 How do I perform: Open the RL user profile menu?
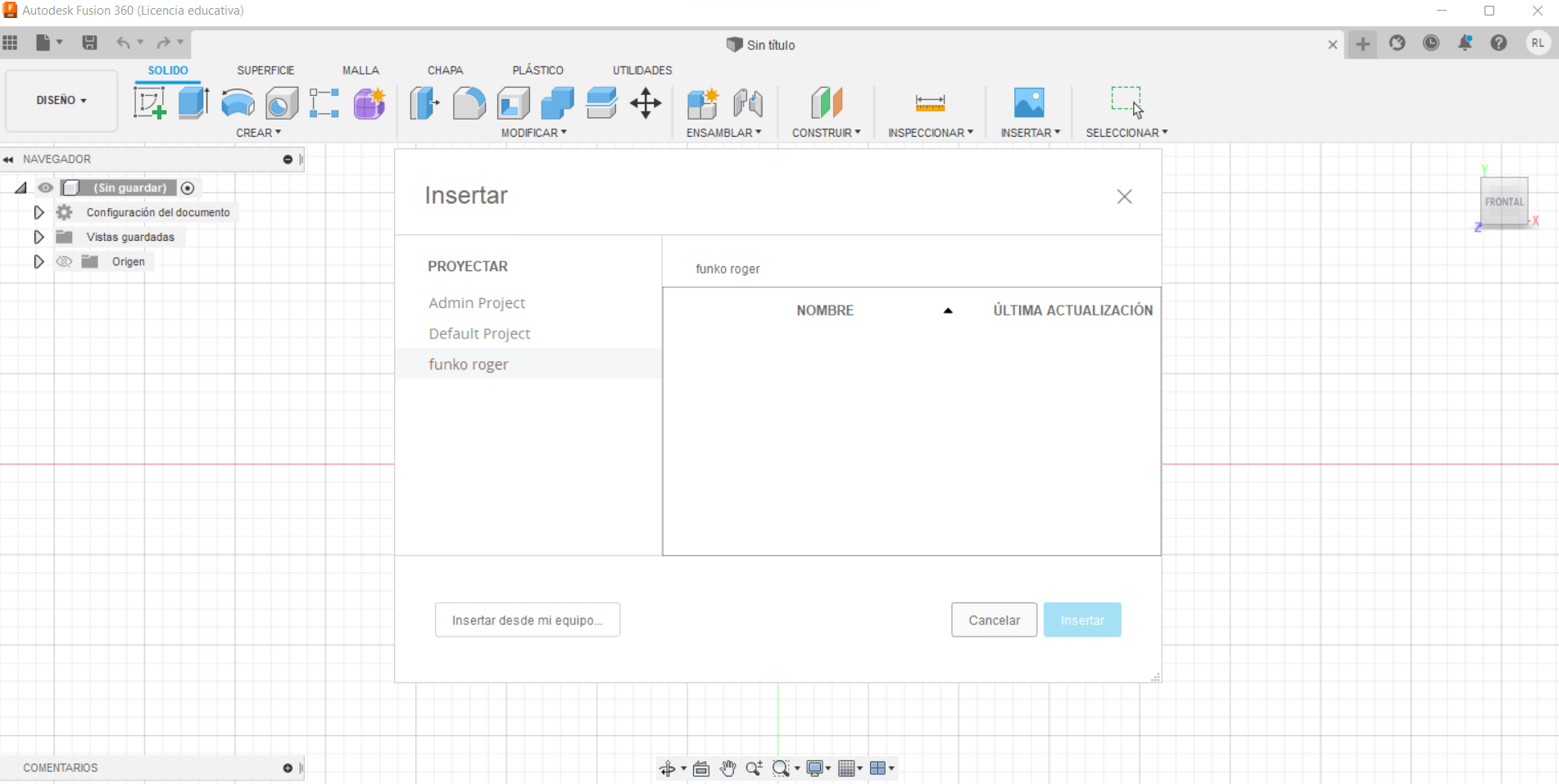[1538, 43]
